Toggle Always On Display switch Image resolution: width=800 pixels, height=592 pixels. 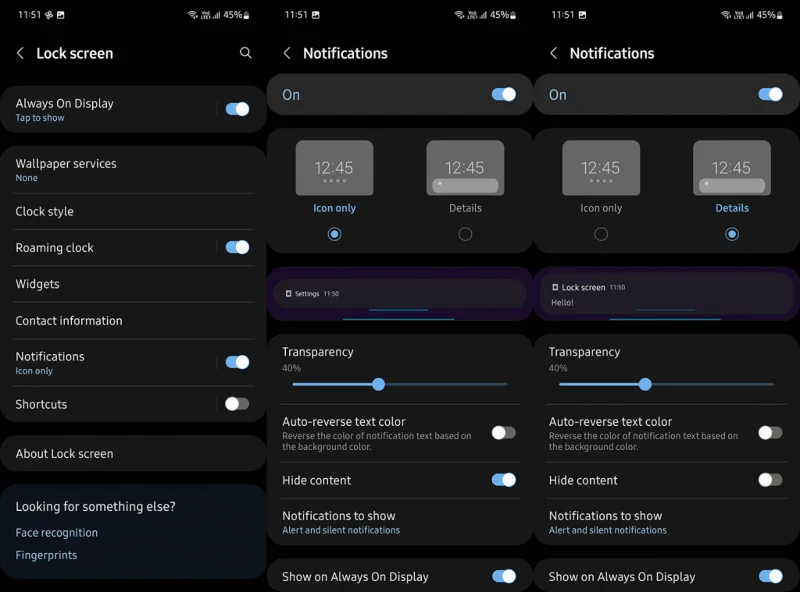point(237,109)
